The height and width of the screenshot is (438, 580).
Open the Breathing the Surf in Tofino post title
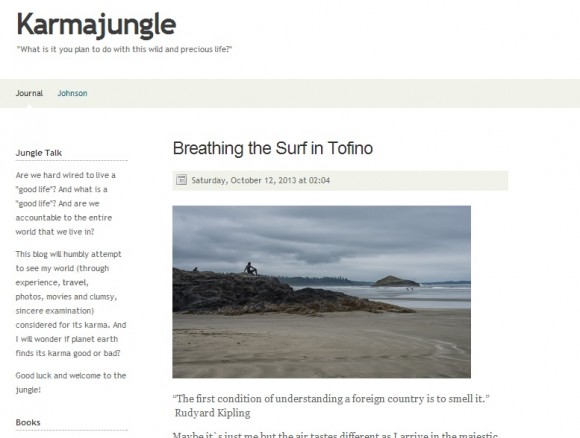(273, 148)
